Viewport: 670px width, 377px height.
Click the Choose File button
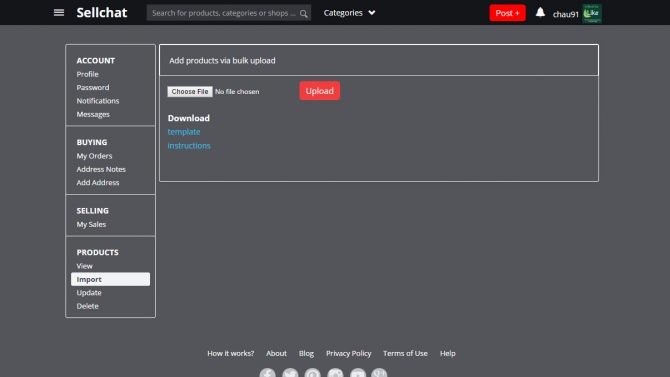tap(190, 91)
